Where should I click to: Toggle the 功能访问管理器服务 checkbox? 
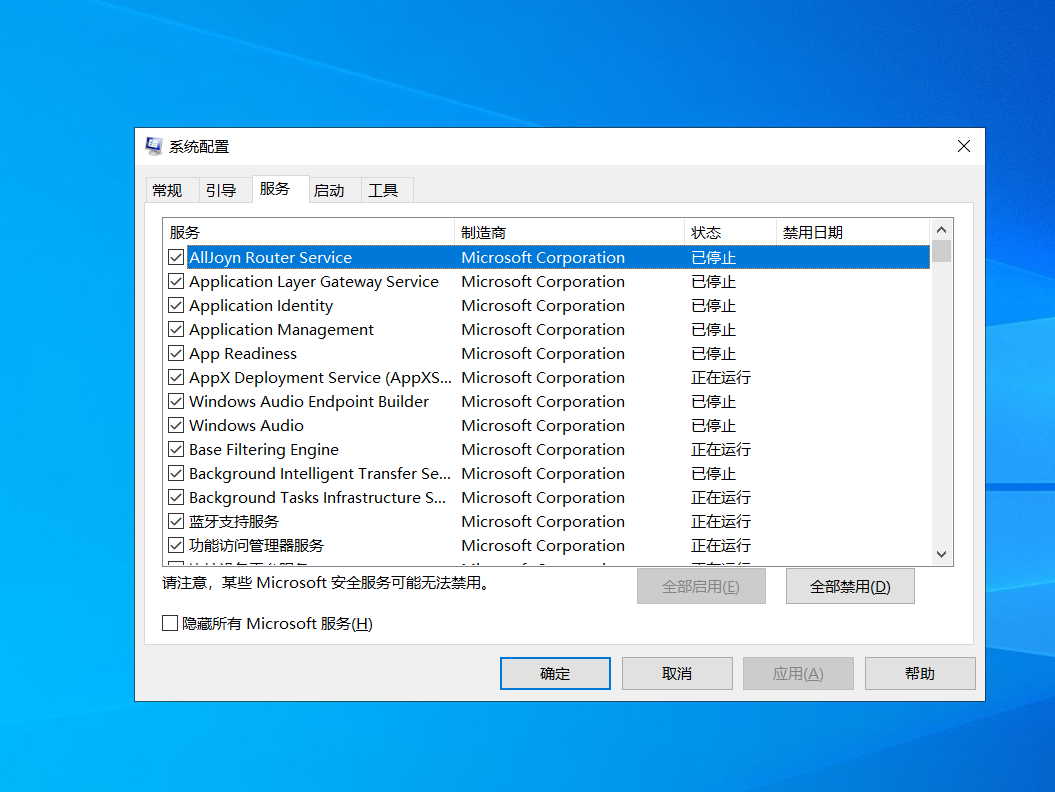pyautogui.click(x=176, y=546)
